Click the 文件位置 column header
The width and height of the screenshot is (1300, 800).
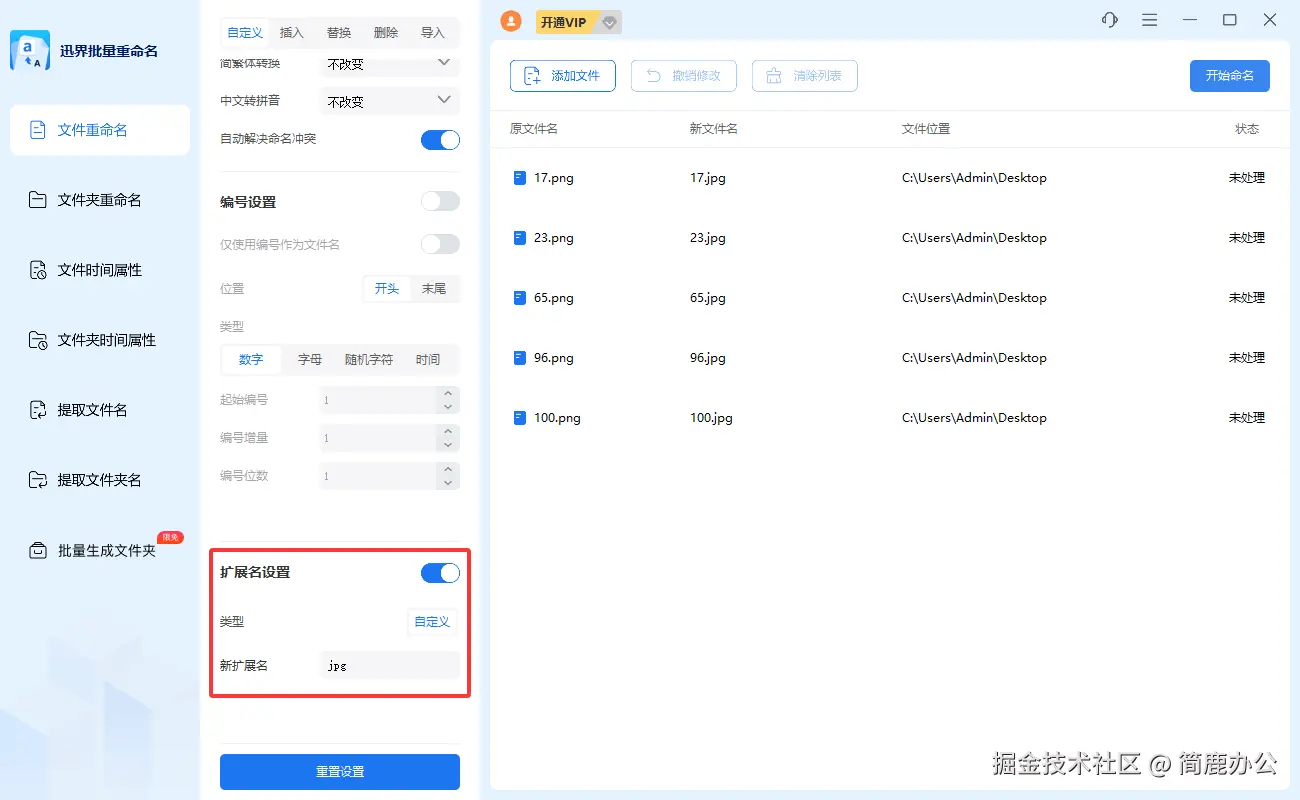(x=926, y=129)
